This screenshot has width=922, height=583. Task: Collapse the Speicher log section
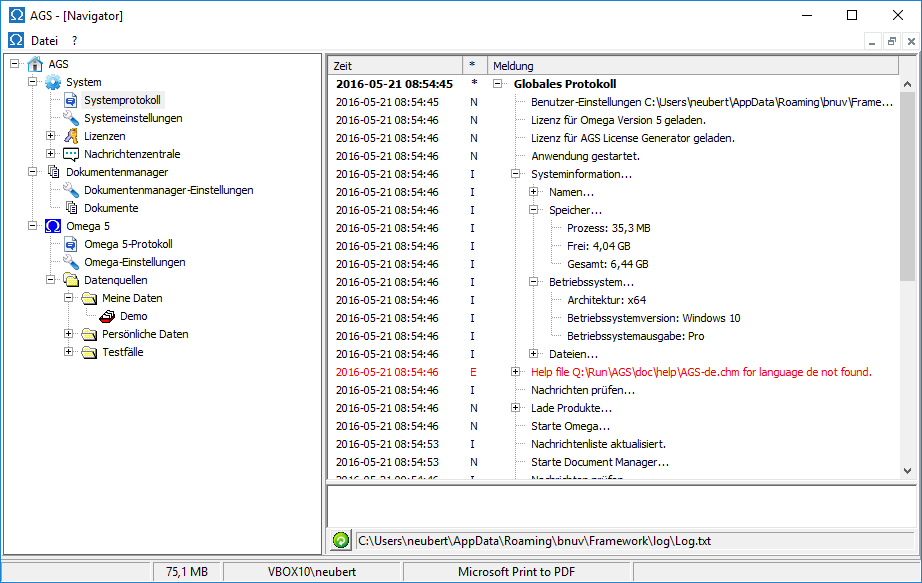click(534, 210)
